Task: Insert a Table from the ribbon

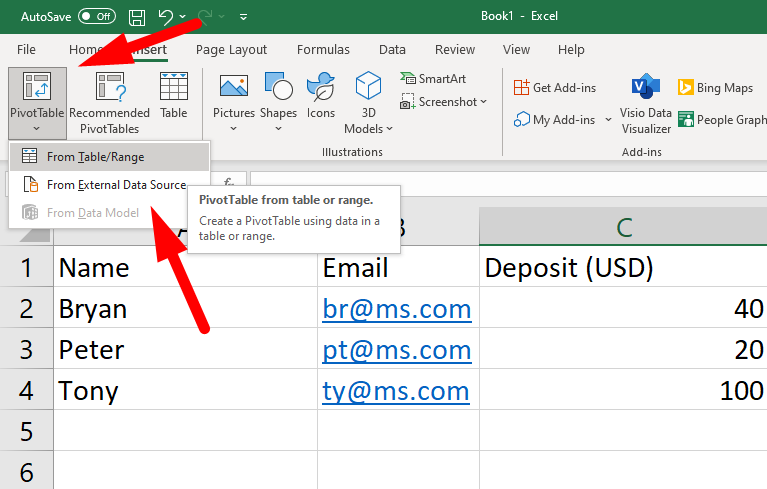Action: tap(174, 96)
